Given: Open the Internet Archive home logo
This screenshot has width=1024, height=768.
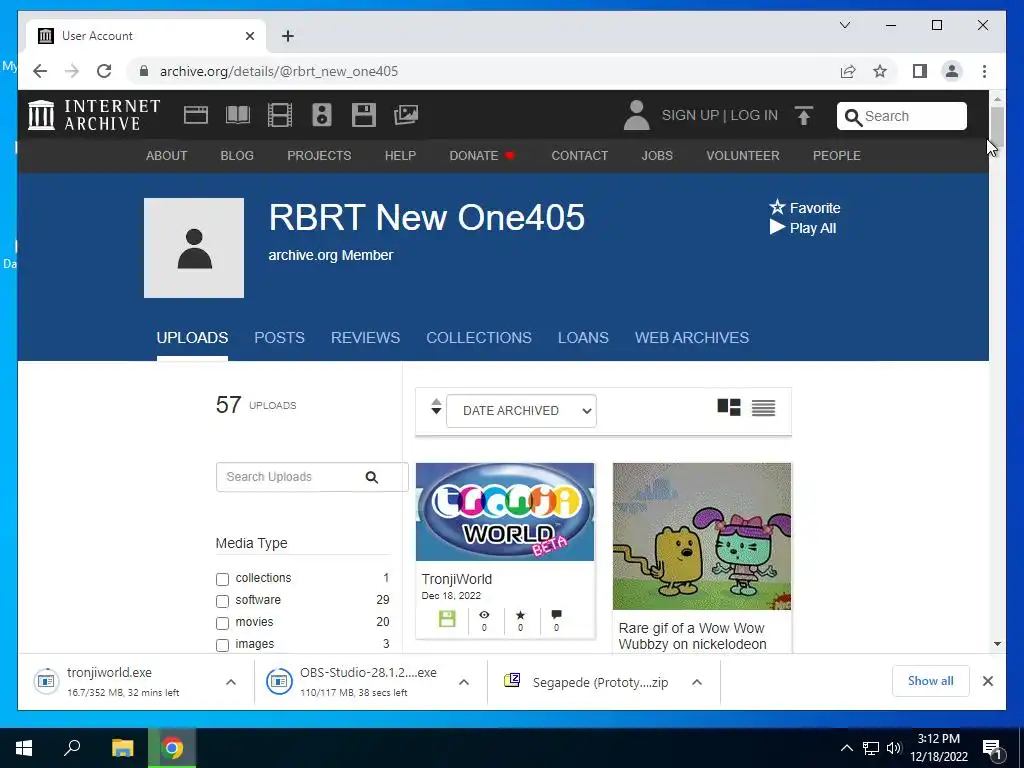Looking at the screenshot, I should [94, 115].
